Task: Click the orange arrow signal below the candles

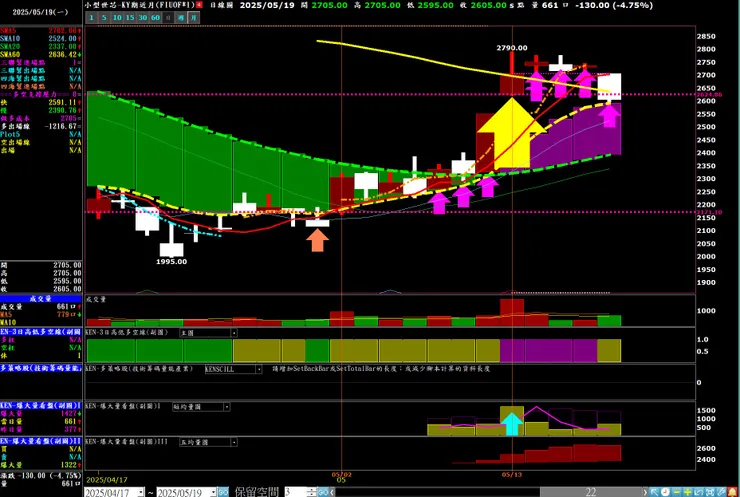Action: (317, 240)
